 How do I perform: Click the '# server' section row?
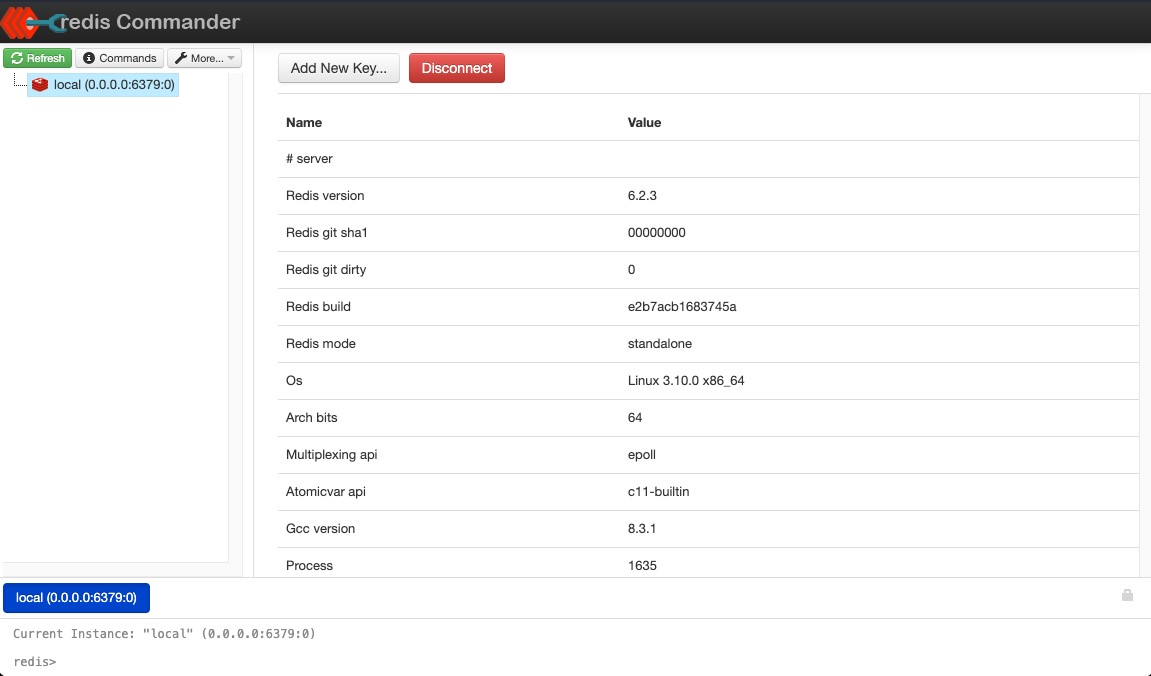(708, 159)
